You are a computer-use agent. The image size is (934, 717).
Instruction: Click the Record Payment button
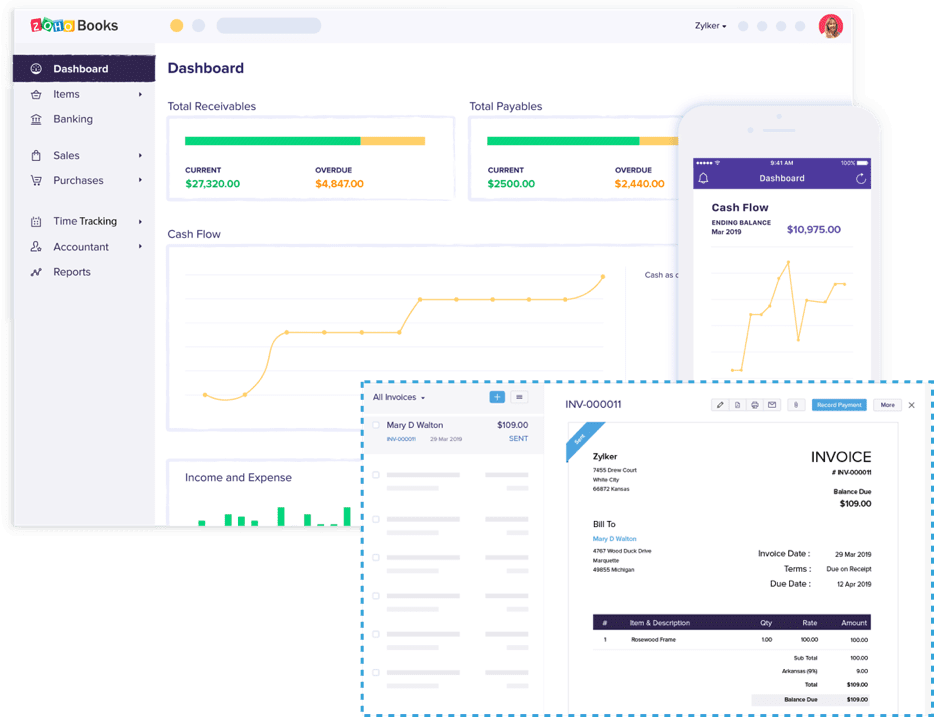point(839,405)
